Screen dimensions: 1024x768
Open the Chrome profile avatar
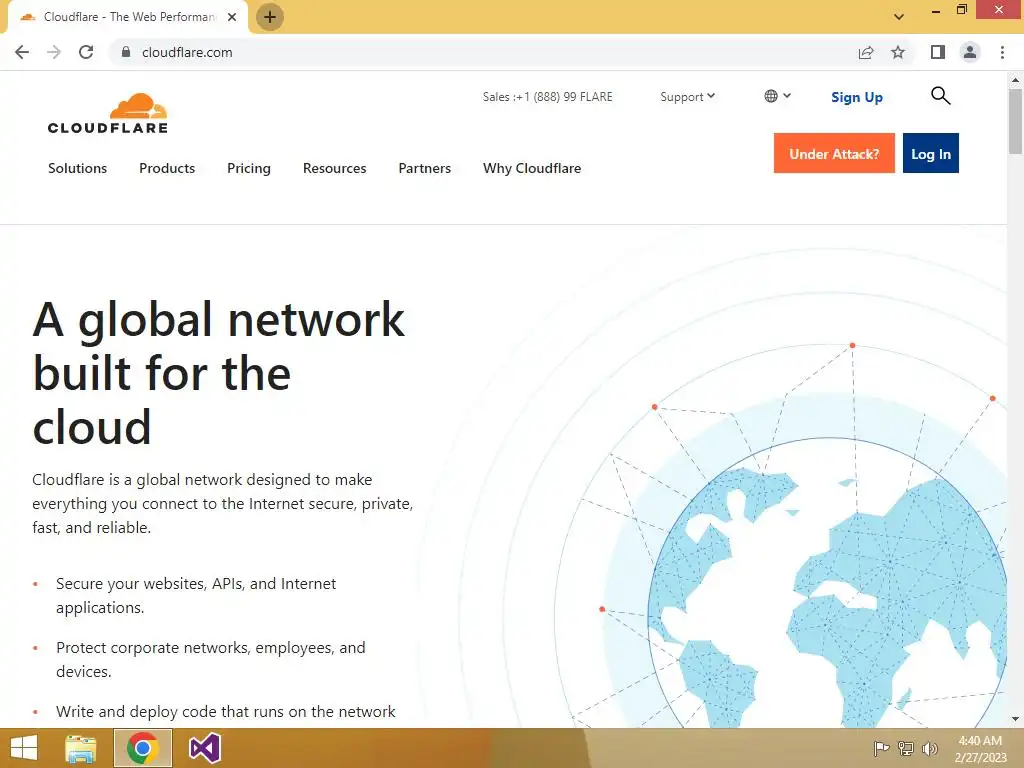[970, 52]
